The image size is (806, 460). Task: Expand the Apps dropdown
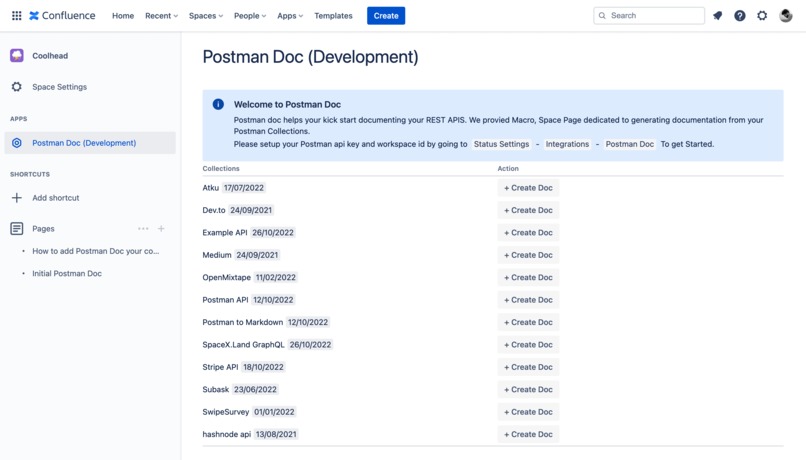pos(290,15)
